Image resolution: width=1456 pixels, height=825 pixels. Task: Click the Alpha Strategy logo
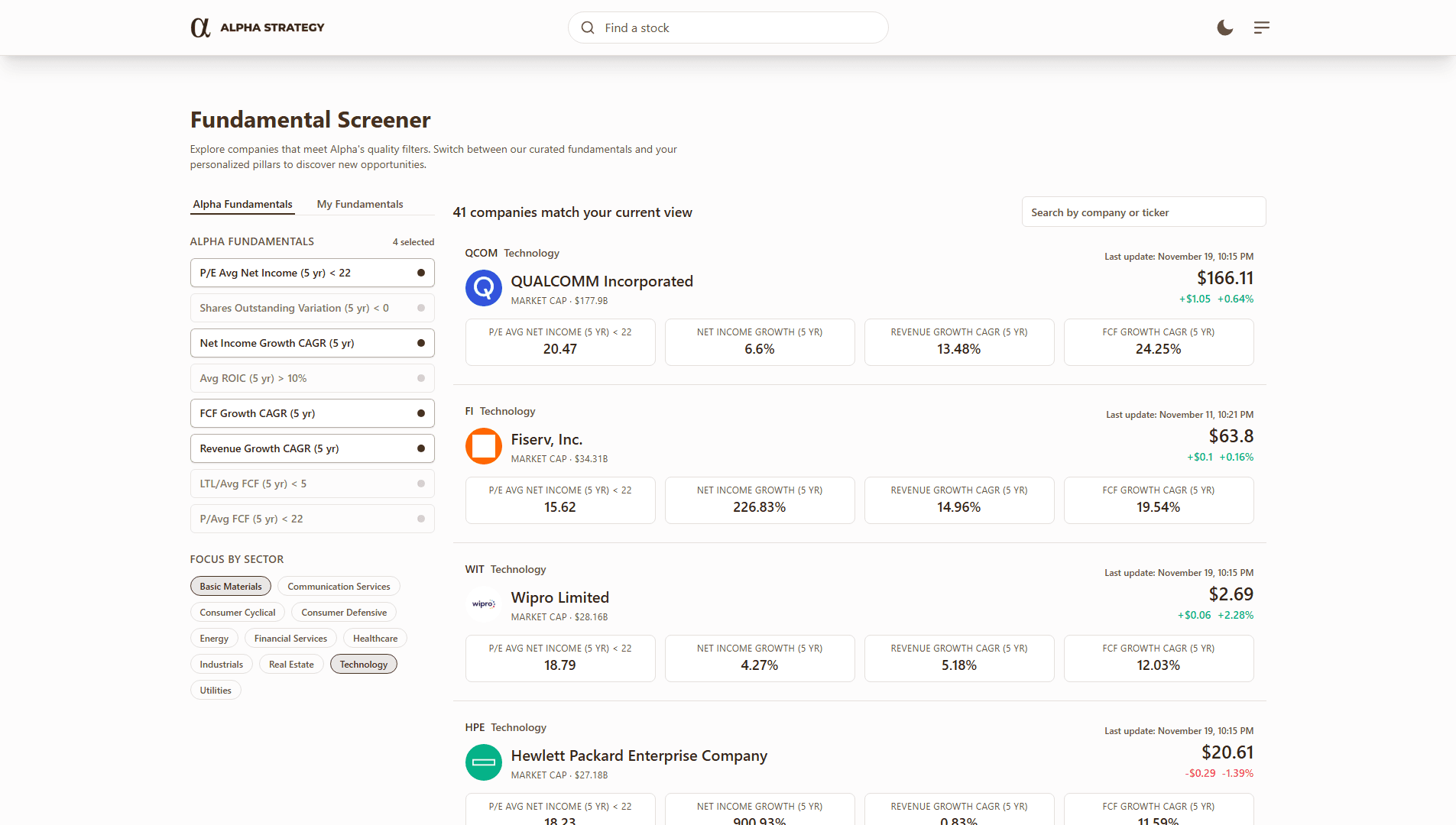pos(257,27)
